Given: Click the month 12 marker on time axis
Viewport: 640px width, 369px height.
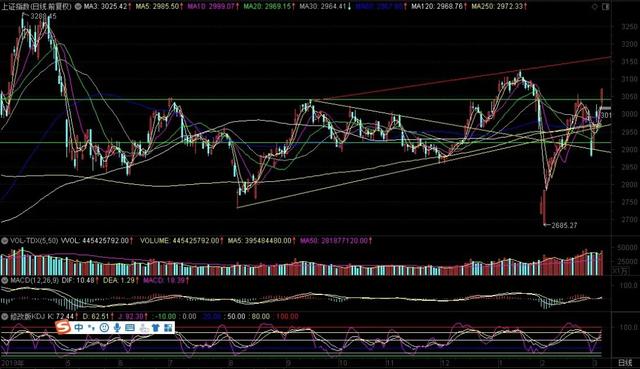Looking at the screenshot, I should pos(445,362).
